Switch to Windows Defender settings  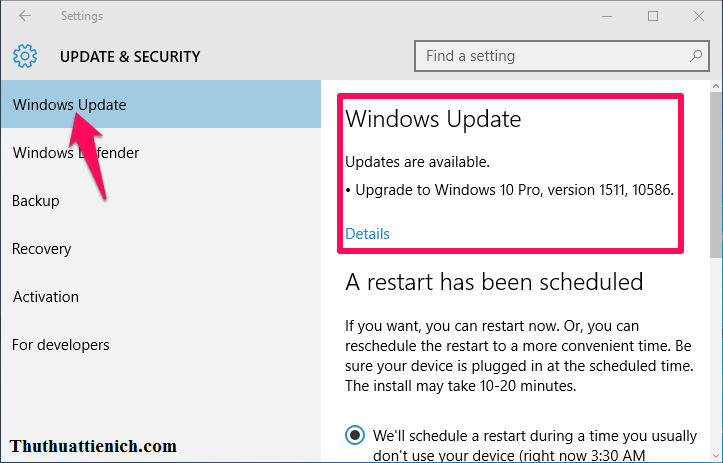tap(76, 153)
